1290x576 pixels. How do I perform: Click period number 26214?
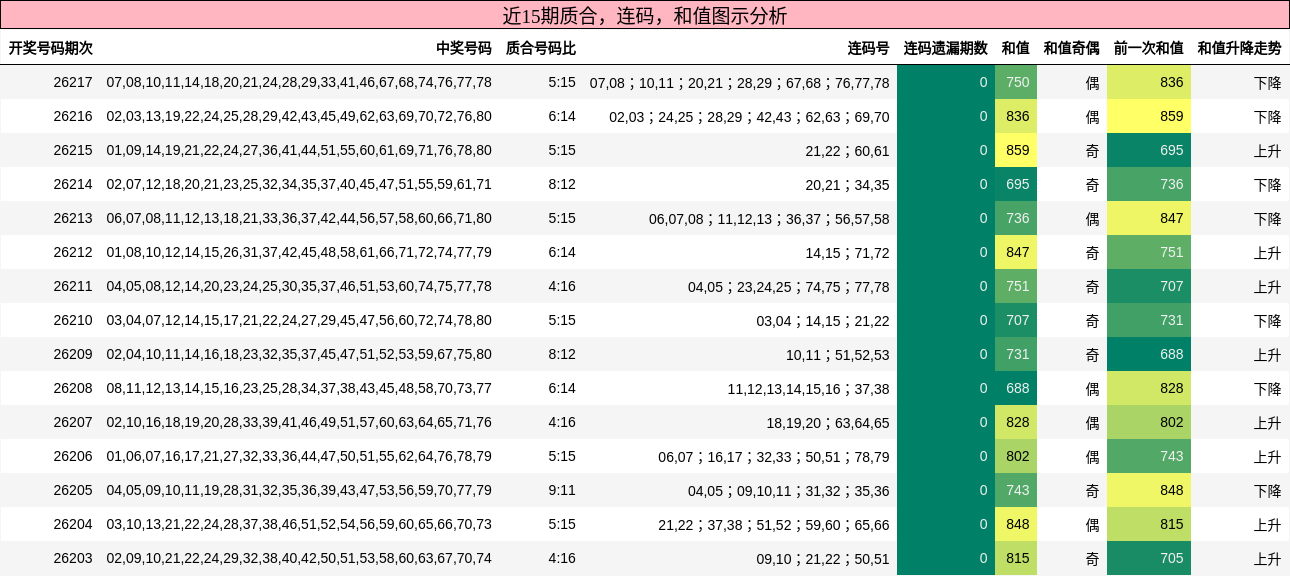(x=73, y=184)
